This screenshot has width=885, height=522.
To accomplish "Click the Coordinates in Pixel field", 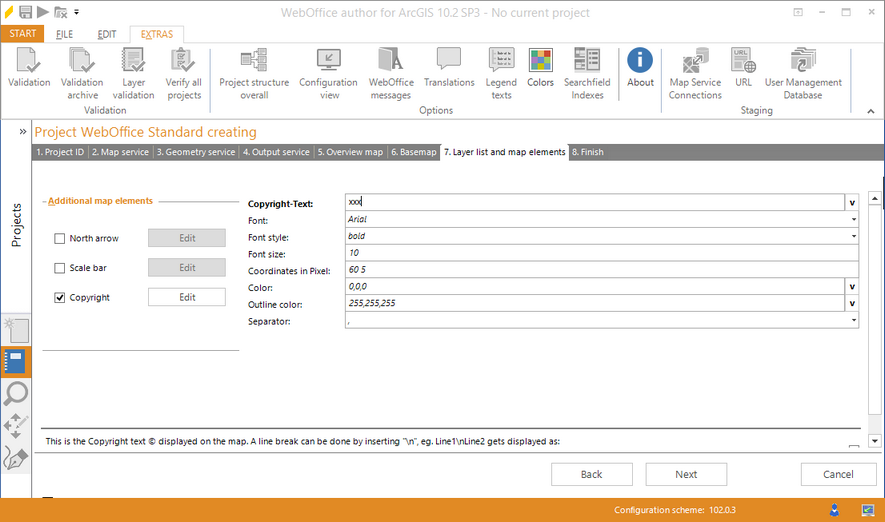I will click(x=602, y=270).
